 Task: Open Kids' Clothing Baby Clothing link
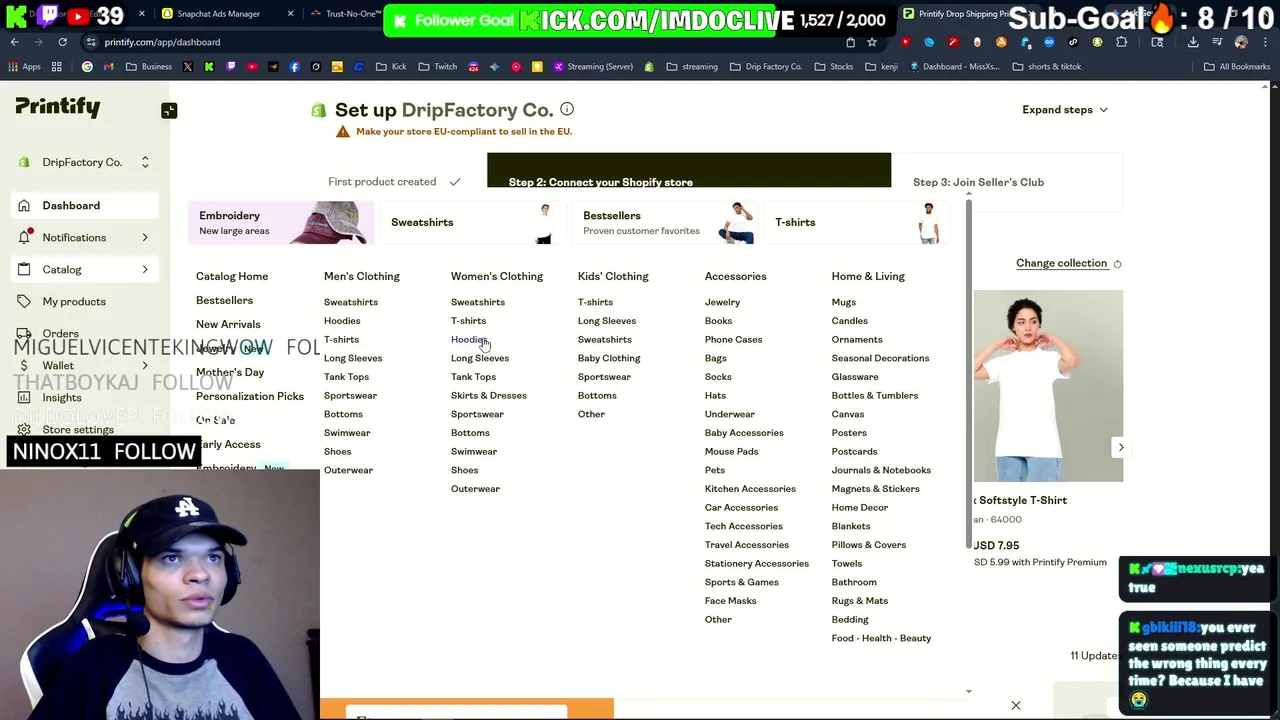[609, 358]
